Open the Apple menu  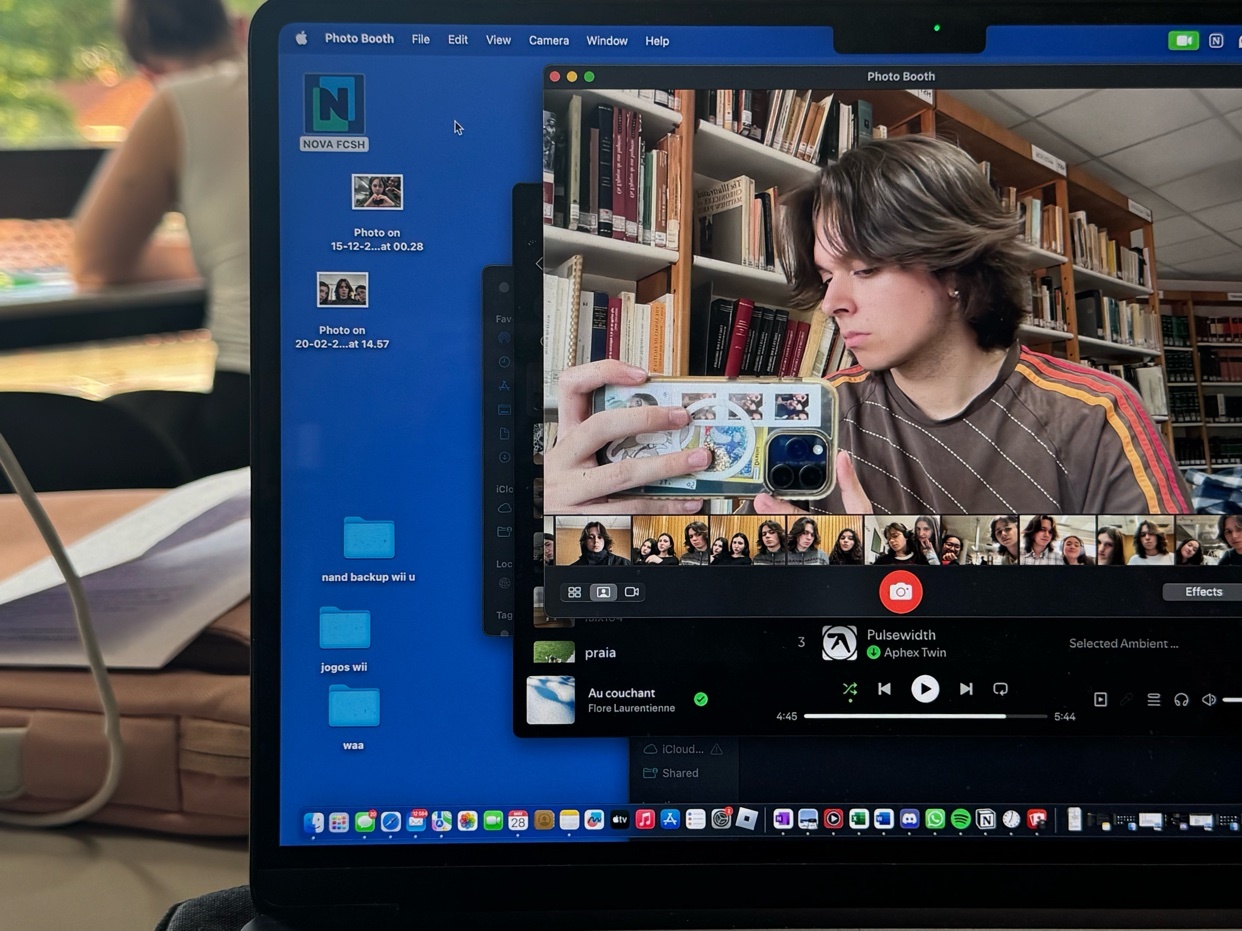click(x=301, y=39)
